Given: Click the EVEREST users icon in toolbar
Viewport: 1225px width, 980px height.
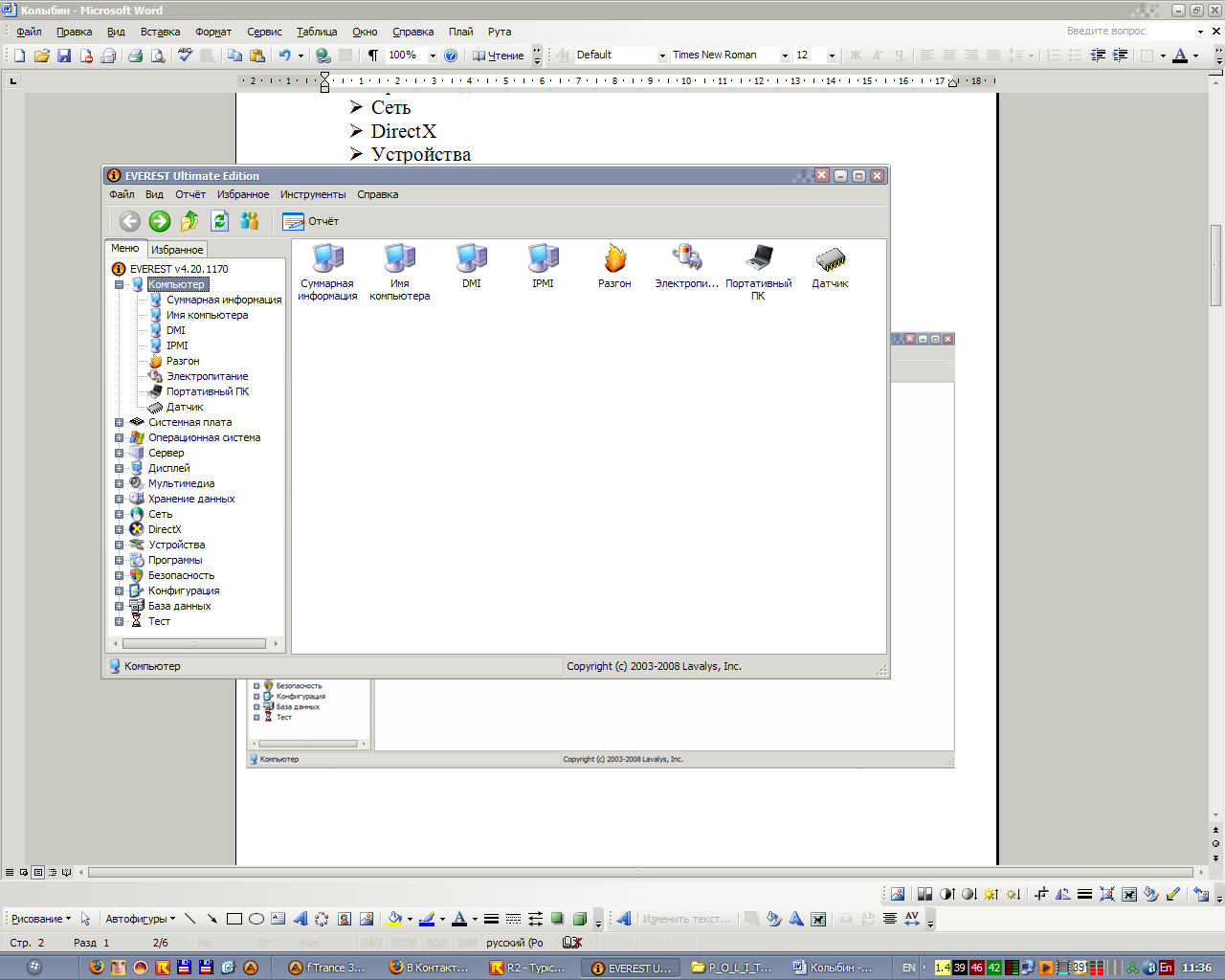Looking at the screenshot, I should [x=250, y=221].
